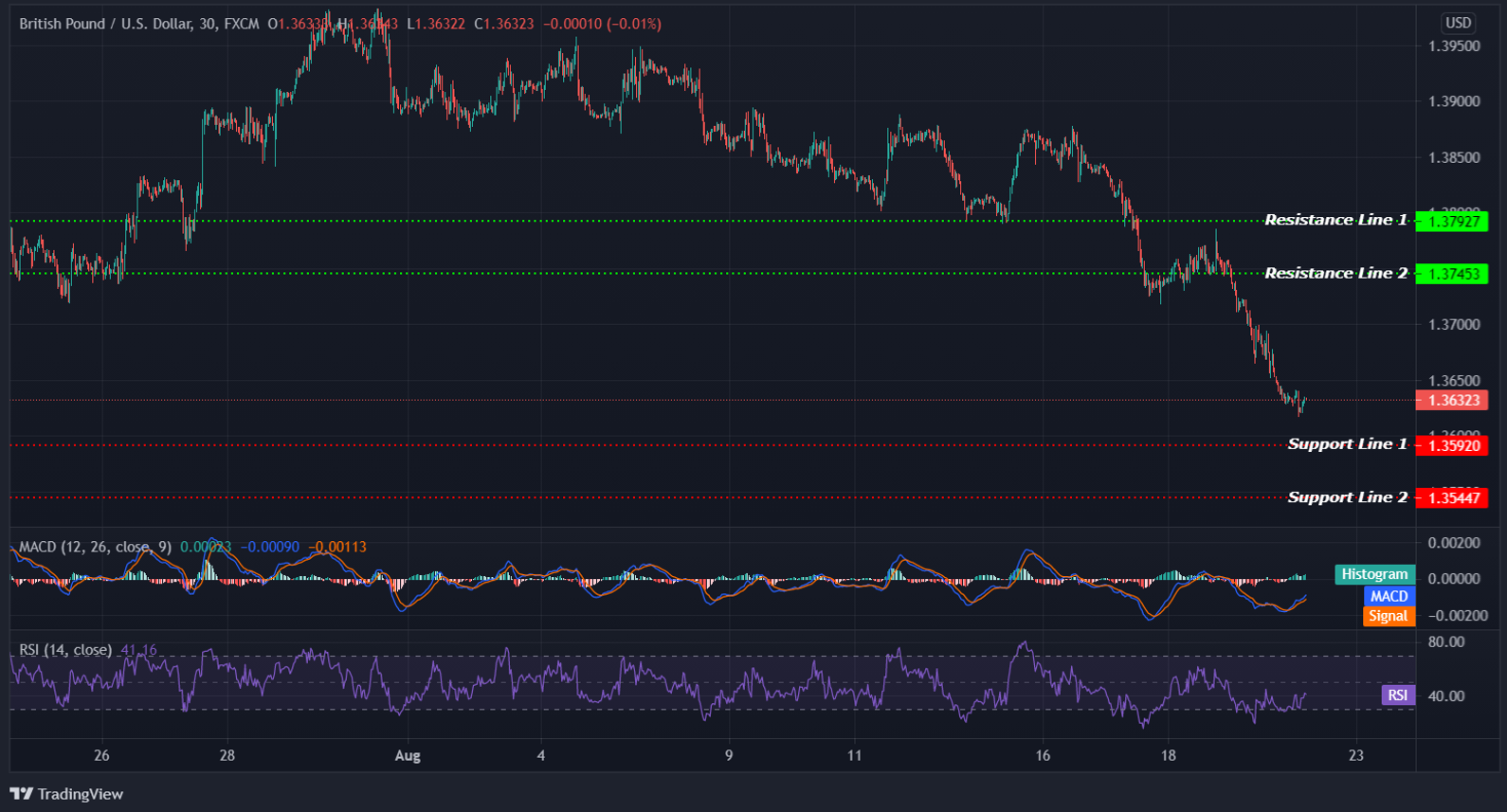This screenshot has height=812, width=1507.
Task: Click the RSI (14, close) indicator title
Action: pyautogui.click(x=65, y=650)
